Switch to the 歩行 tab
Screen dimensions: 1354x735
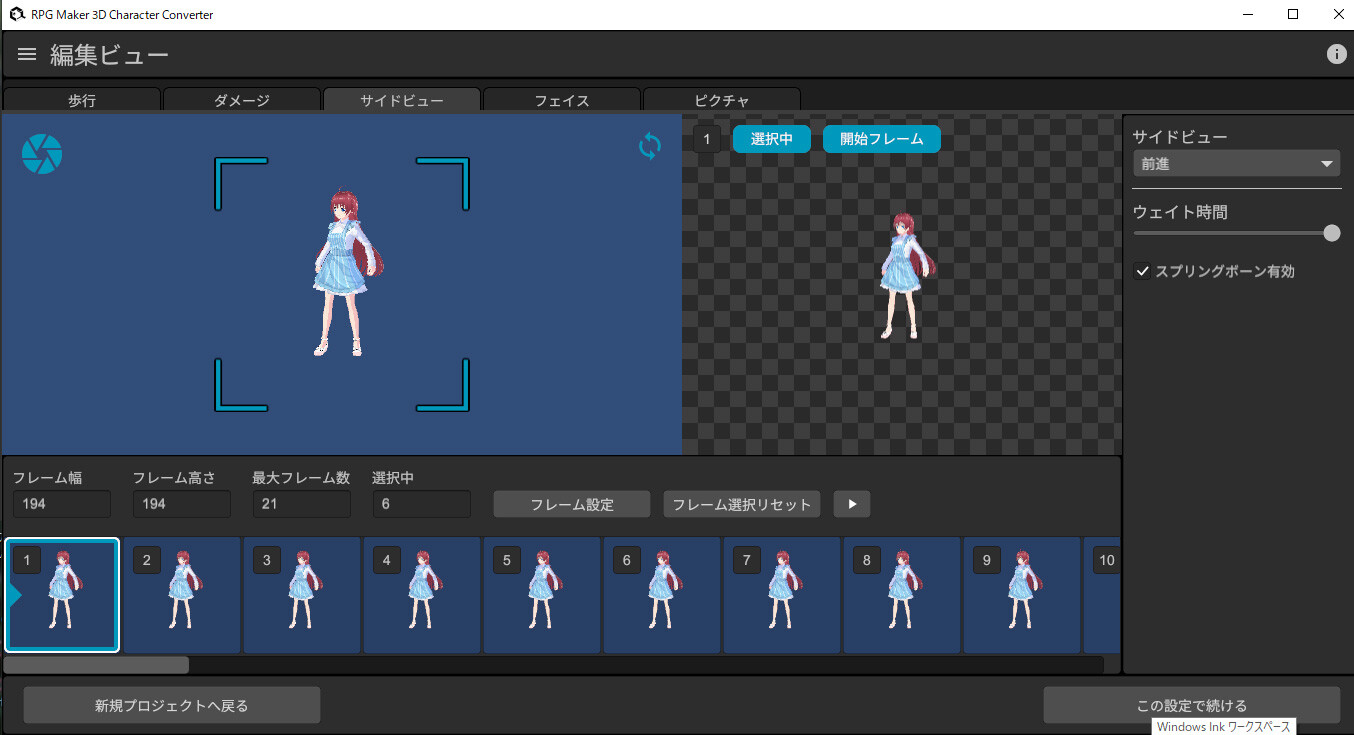[81, 99]
